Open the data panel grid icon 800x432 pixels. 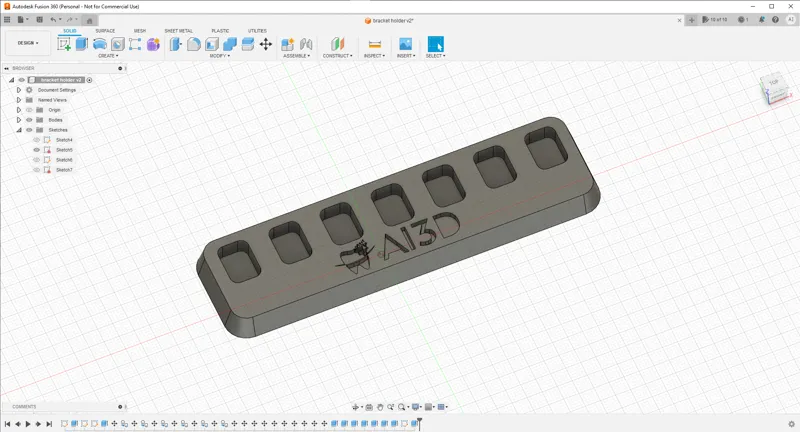pyautogui.click(x=7, y=20)
